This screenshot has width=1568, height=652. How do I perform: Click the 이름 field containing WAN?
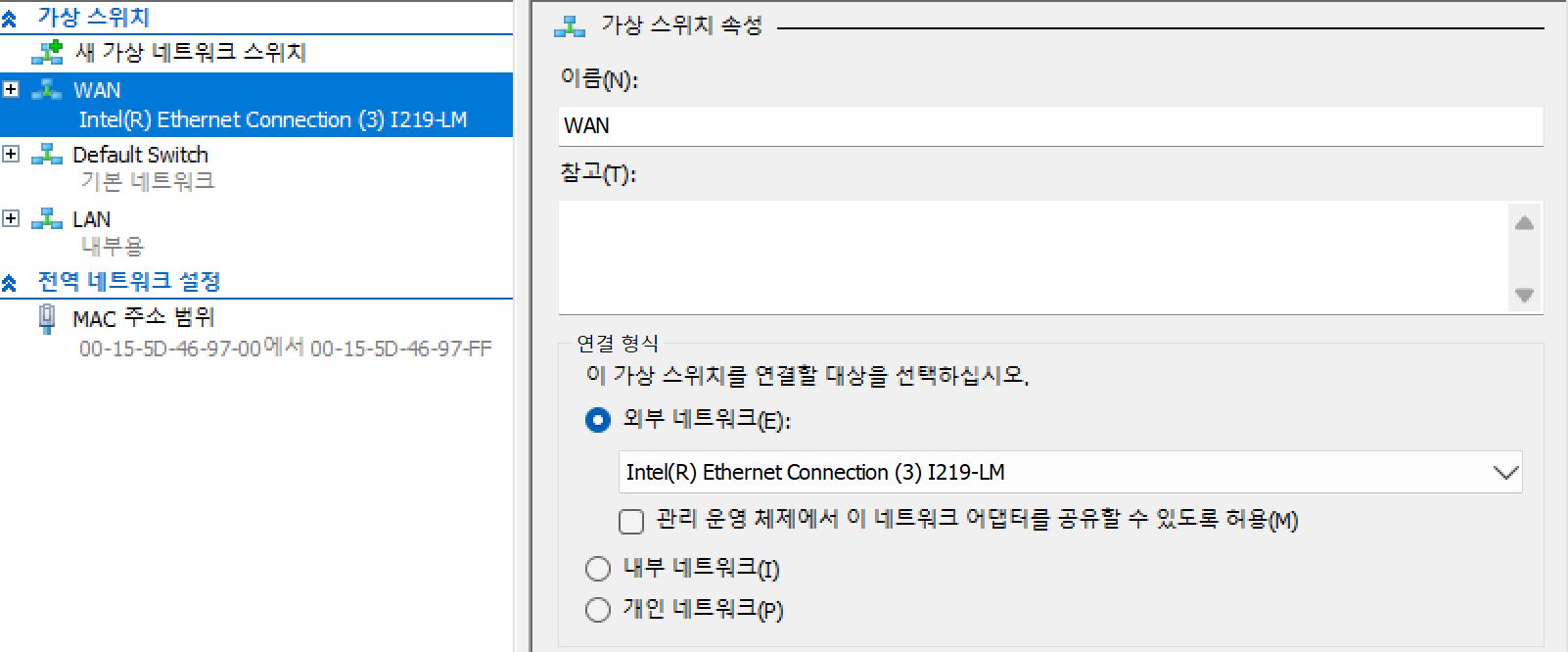coord(1050,126)
